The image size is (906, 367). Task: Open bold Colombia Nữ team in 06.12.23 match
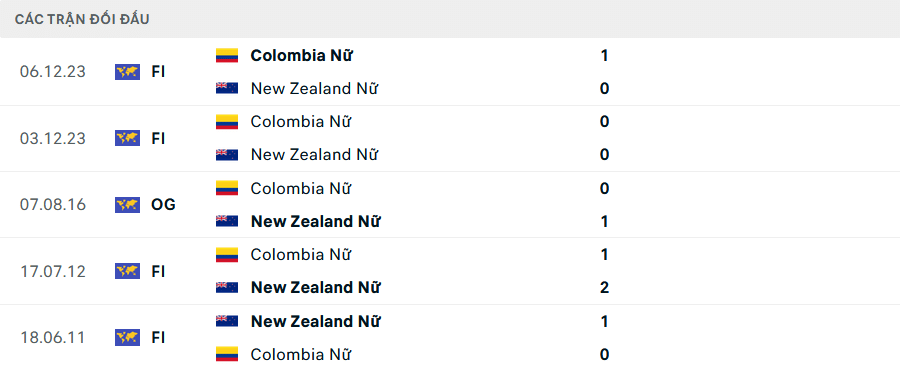pos(302,56)
